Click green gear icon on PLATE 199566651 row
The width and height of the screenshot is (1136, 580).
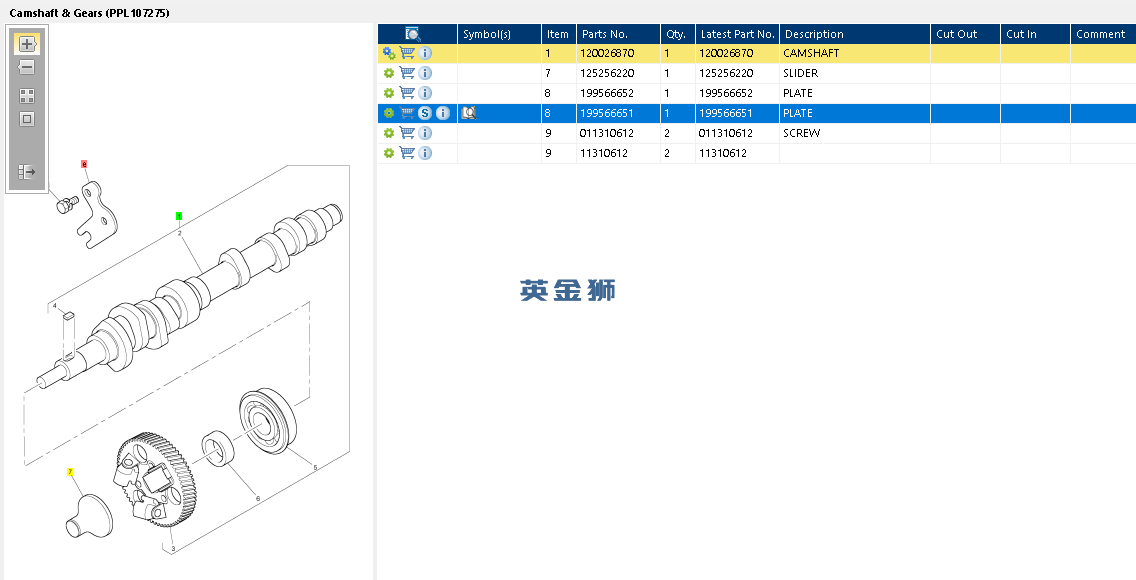click(389, 113)
